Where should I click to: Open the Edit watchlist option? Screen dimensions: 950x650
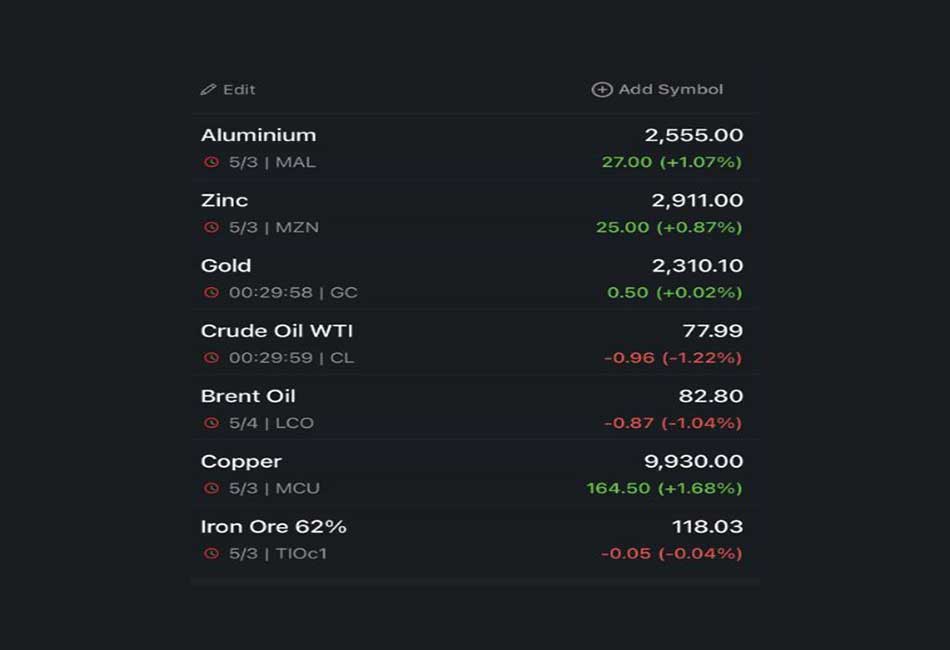[x=228, y=90]
